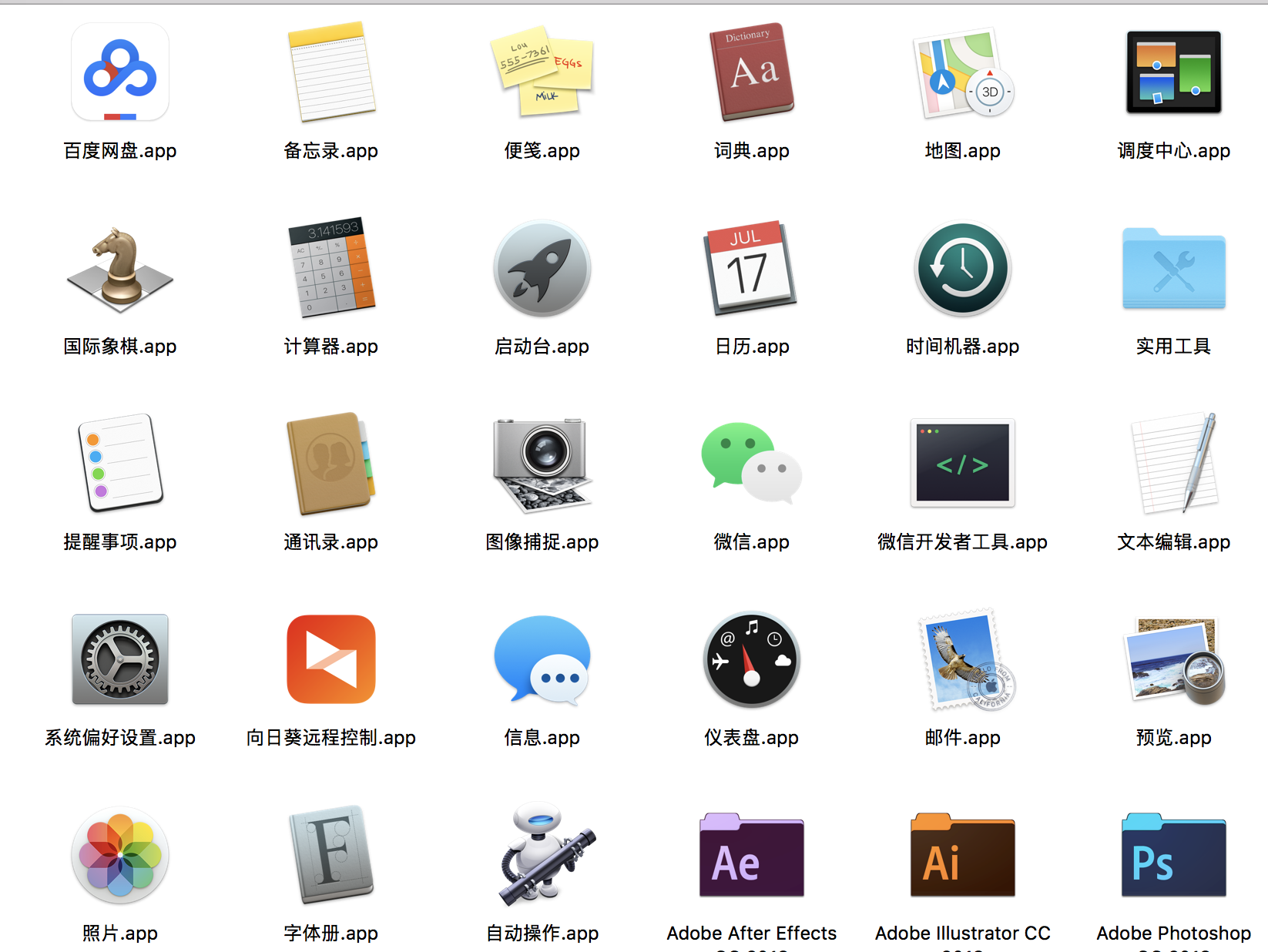The width and height of the screenshot is (1268, 952).
Task: Open the 国际象棋 chess app
Action: point(119,268)
